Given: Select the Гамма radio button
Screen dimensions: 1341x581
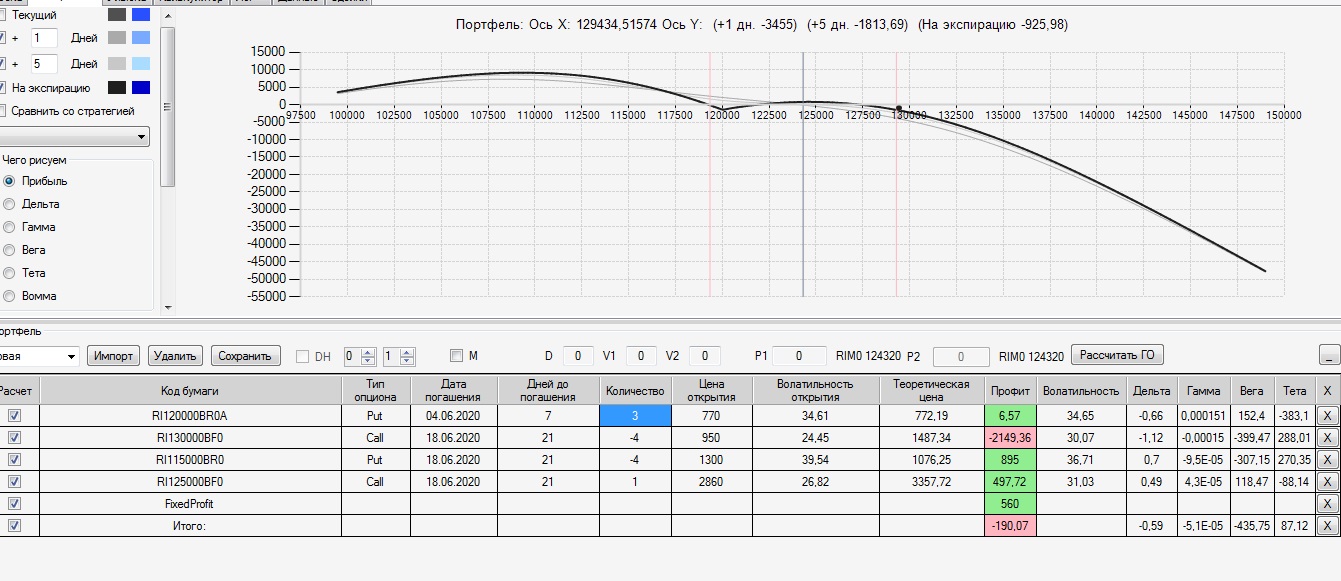Looking at the screenshot, I should [x=10, y=227].
